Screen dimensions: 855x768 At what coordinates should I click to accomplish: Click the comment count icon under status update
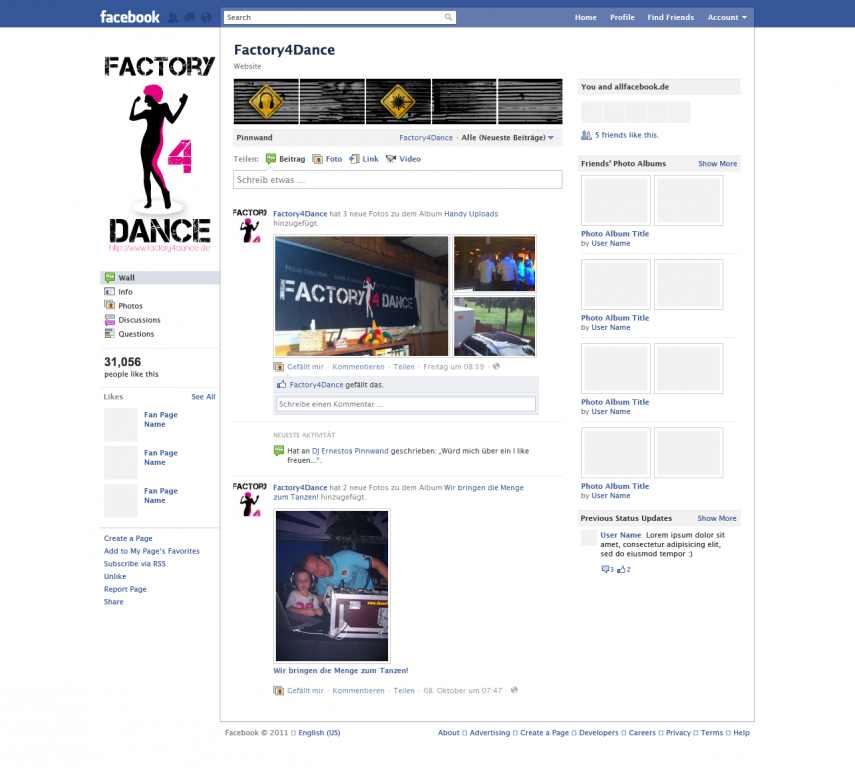point(605,569)
